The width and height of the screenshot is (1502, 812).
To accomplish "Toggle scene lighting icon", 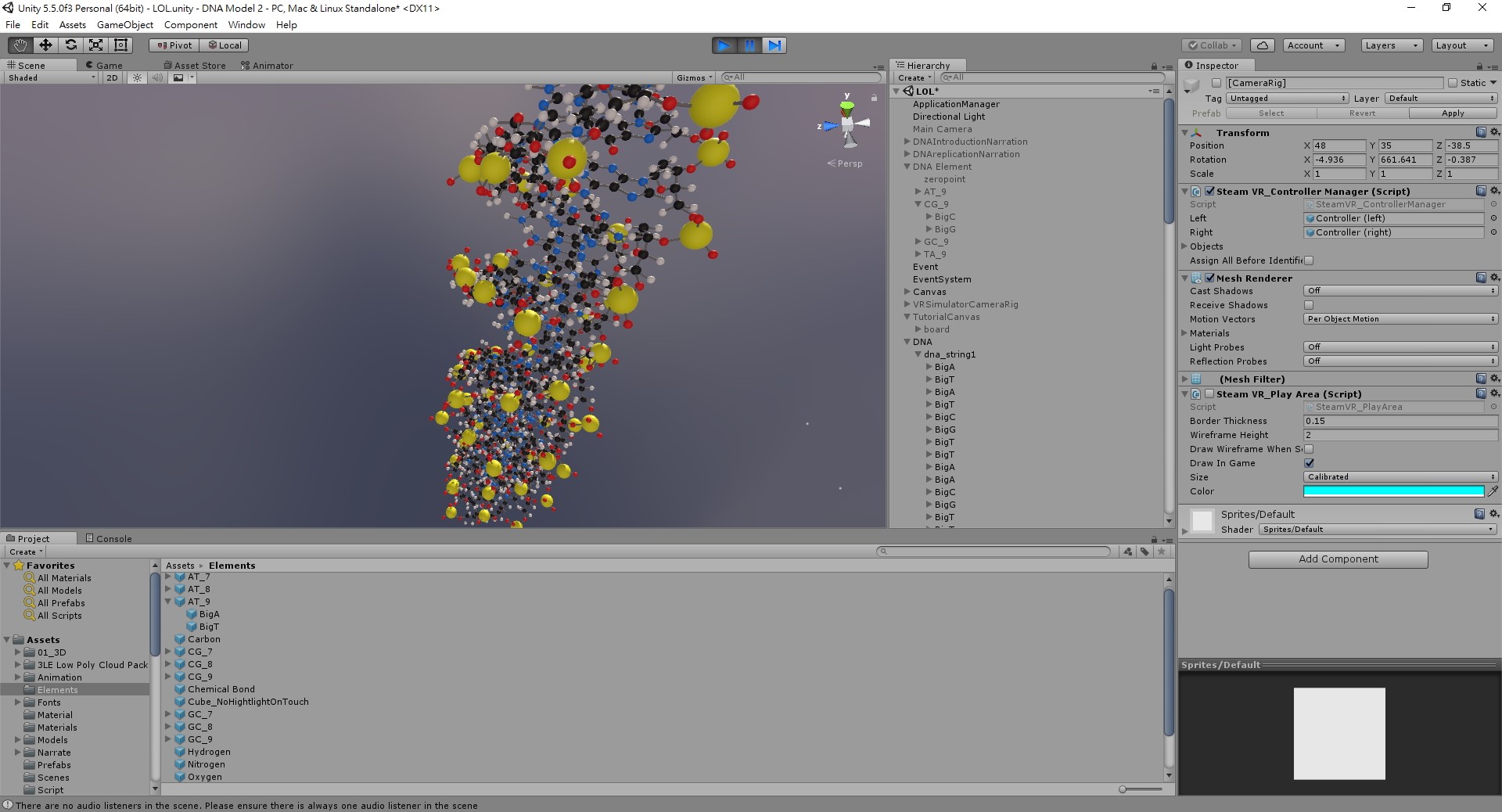I will click(x=138, y=78).
